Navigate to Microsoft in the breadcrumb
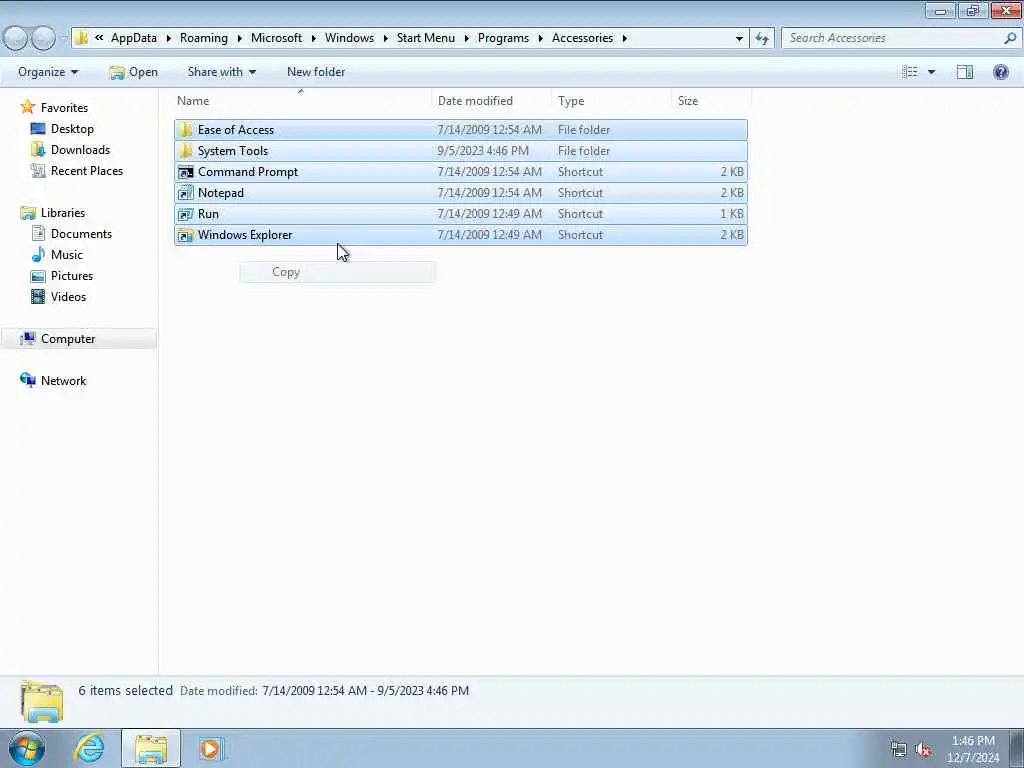This screenshot has width=1024, height=768. 276,38
